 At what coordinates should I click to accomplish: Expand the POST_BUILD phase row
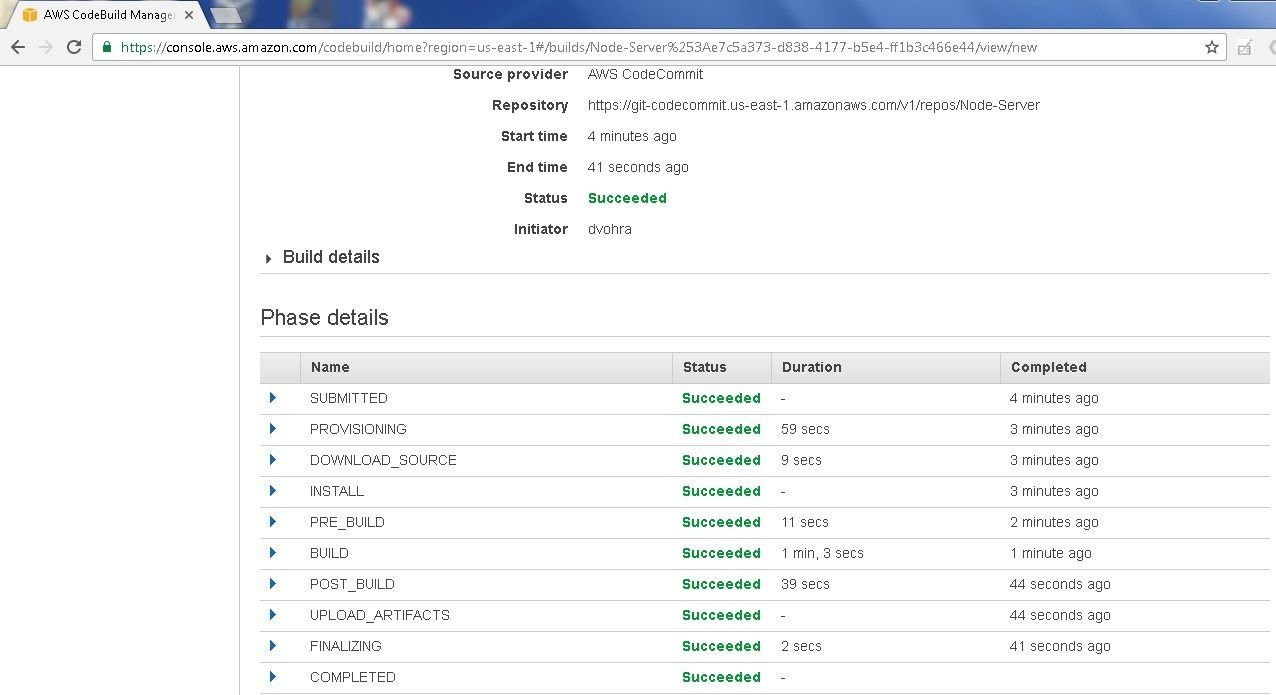pos(272,584)
